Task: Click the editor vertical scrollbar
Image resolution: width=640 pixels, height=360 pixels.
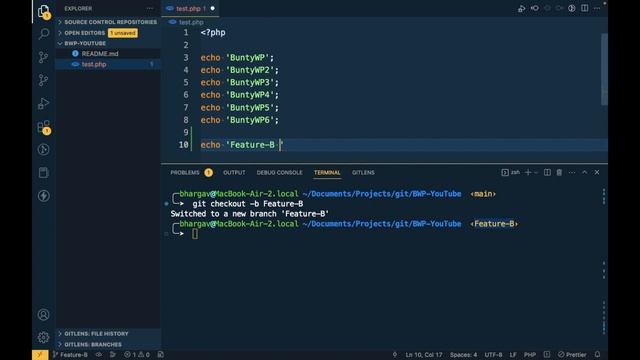Action: pyautogui.click(x=604, y=69)
